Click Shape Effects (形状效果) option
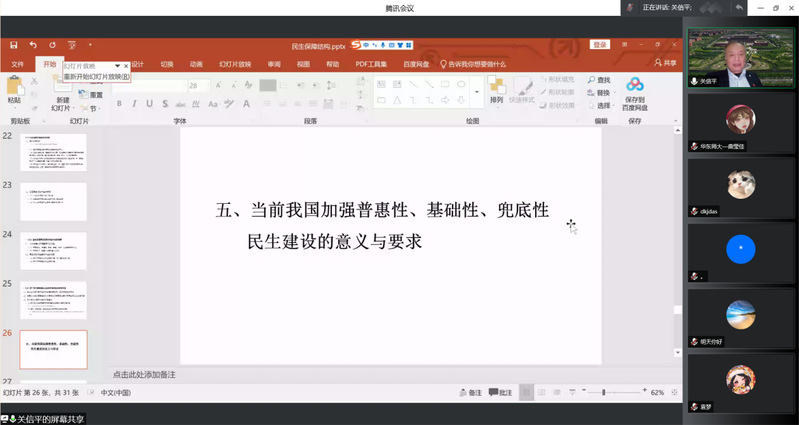 coord(556,105)
